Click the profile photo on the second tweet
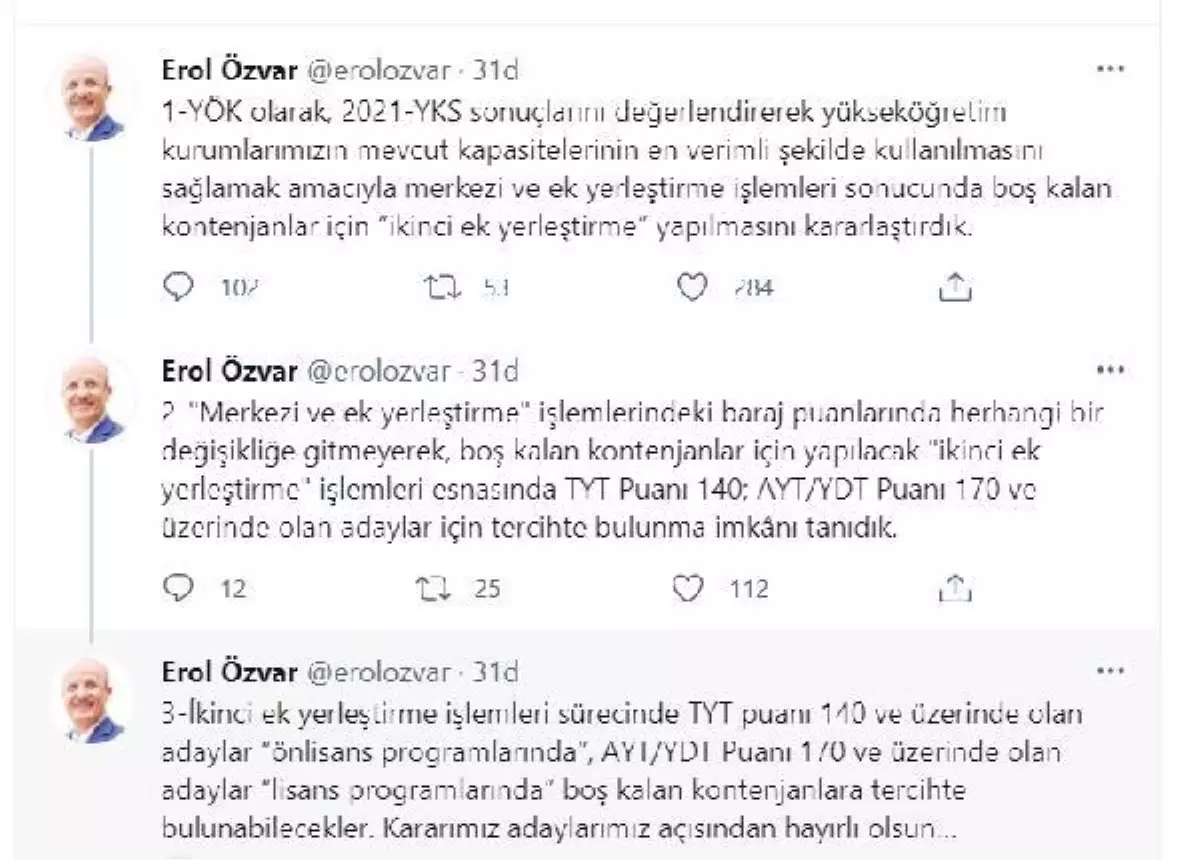 click(x=89, y=399)
